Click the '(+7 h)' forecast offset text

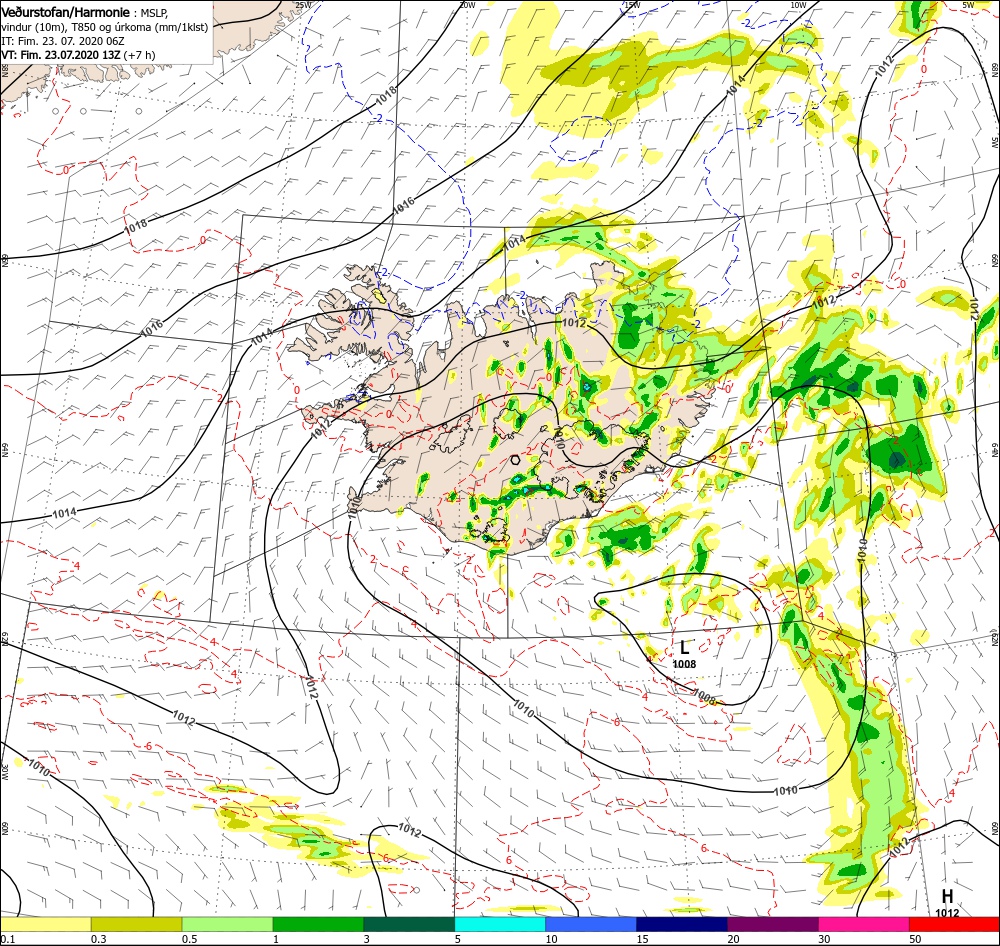pos(139,55)
